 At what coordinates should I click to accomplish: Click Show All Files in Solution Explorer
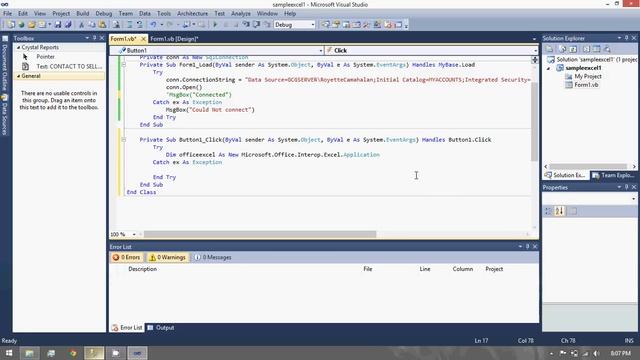click(562, 49)
